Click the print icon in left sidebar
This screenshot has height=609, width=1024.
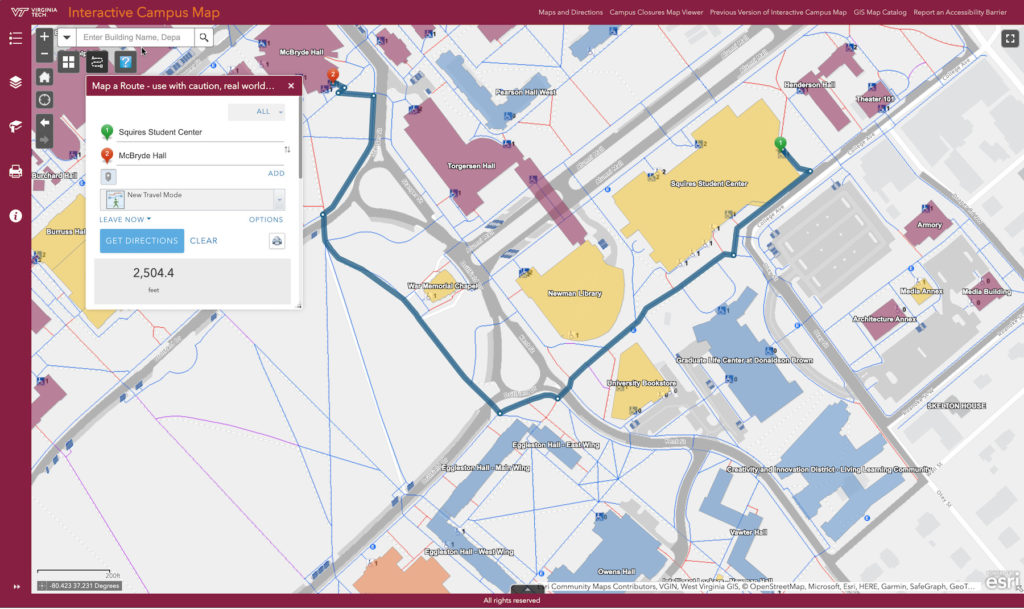pos(15,171)
